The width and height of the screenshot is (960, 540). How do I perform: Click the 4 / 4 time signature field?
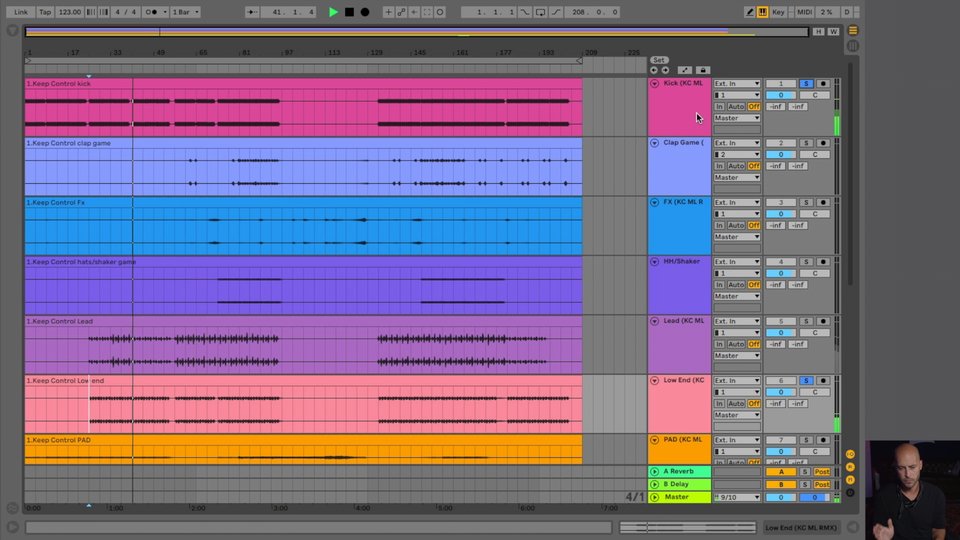pos(126,12)
